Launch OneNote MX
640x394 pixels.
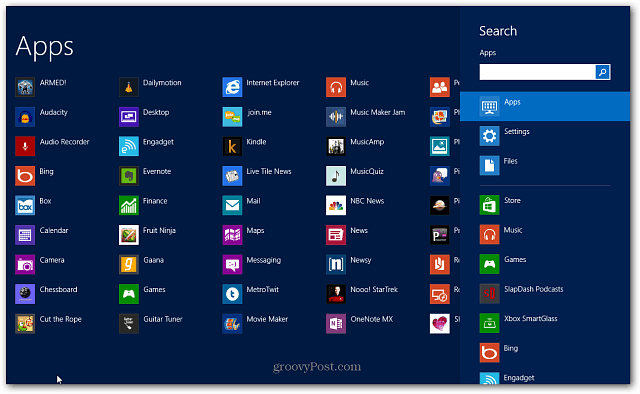pyautogui.click(x=336, y=324)
